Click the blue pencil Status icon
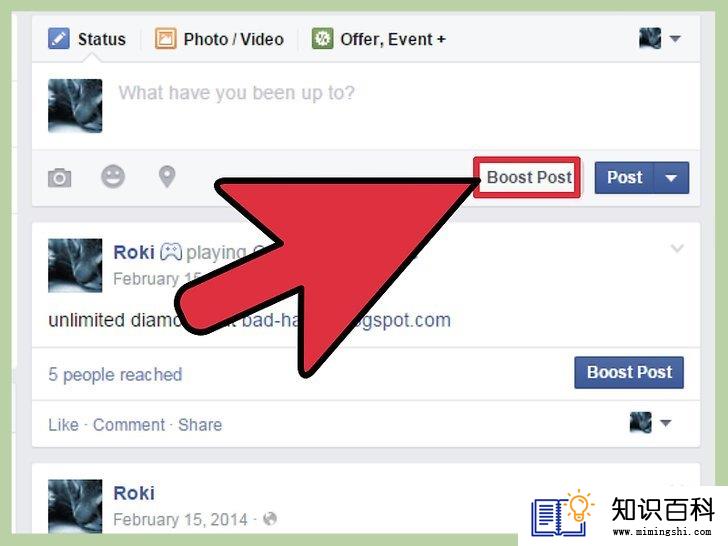Screen dimensions: 728x546 pos(59,39)
